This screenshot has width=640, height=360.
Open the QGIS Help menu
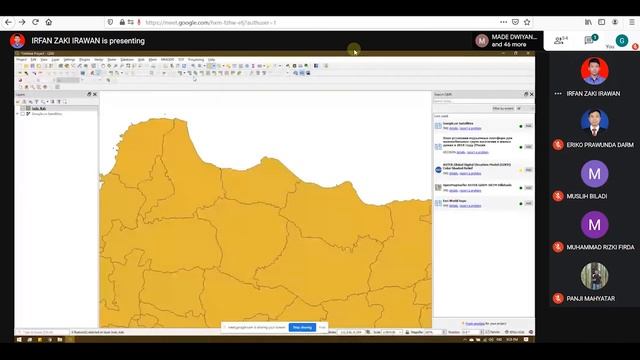[x=211, y=60]
